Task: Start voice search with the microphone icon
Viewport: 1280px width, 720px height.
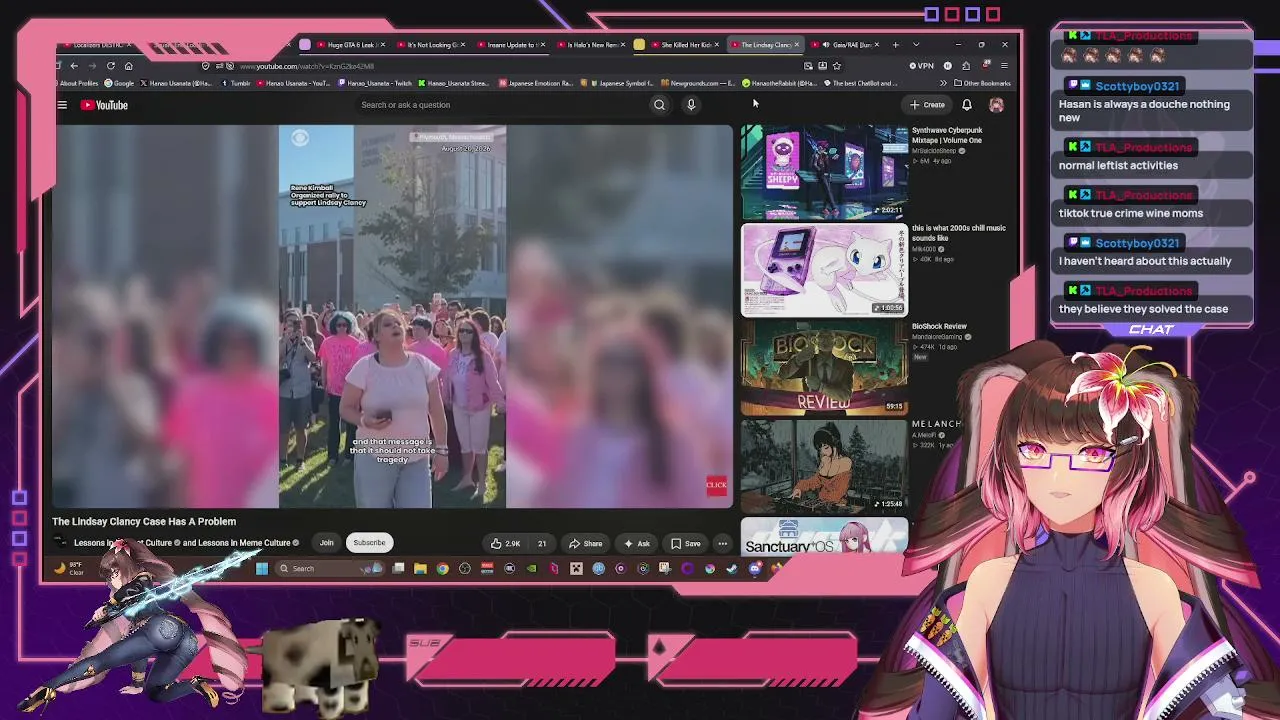Action: [x=691, y=105]
